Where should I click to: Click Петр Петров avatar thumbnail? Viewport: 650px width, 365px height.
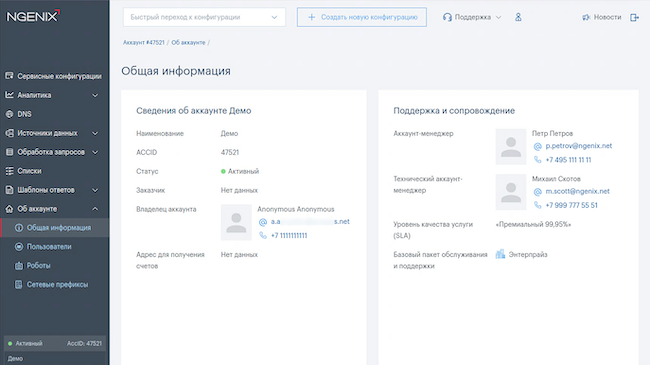pos(511,147)
